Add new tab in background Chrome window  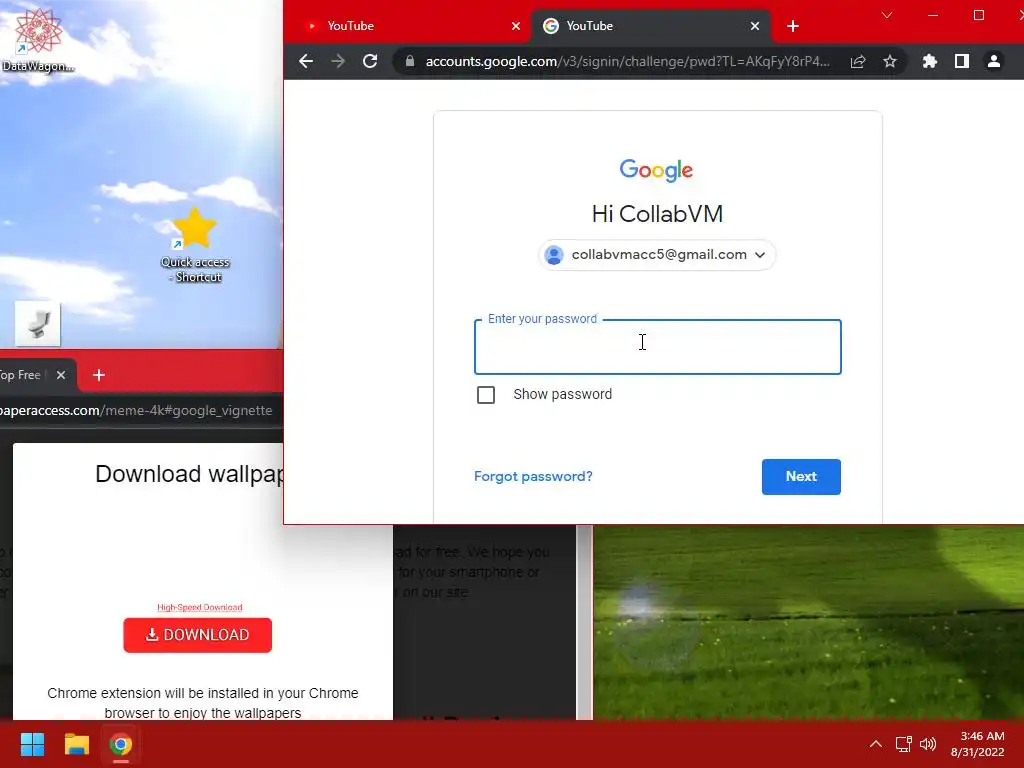[99, 375]
